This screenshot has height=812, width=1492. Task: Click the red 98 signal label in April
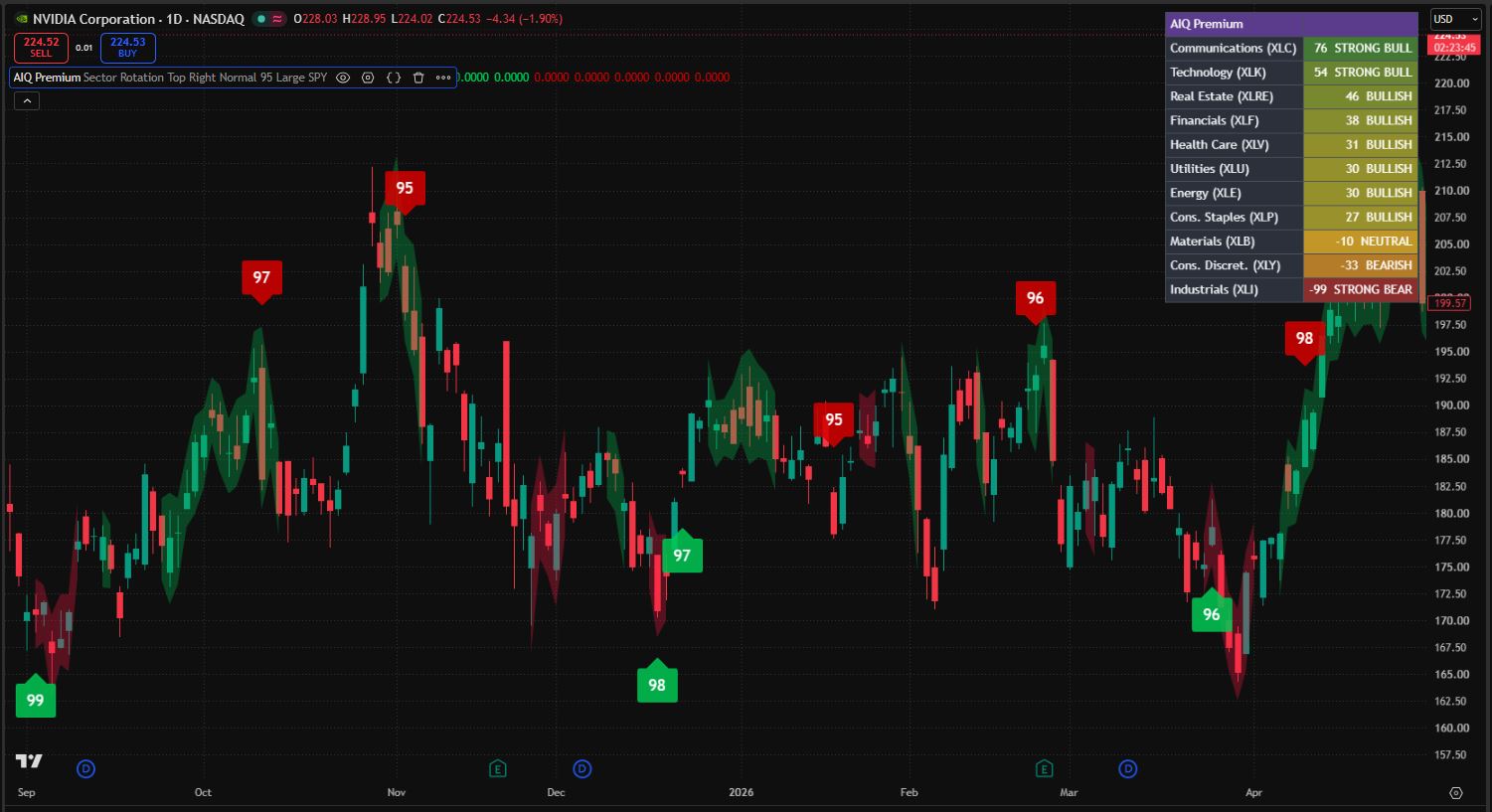[x=1304, y=340]
